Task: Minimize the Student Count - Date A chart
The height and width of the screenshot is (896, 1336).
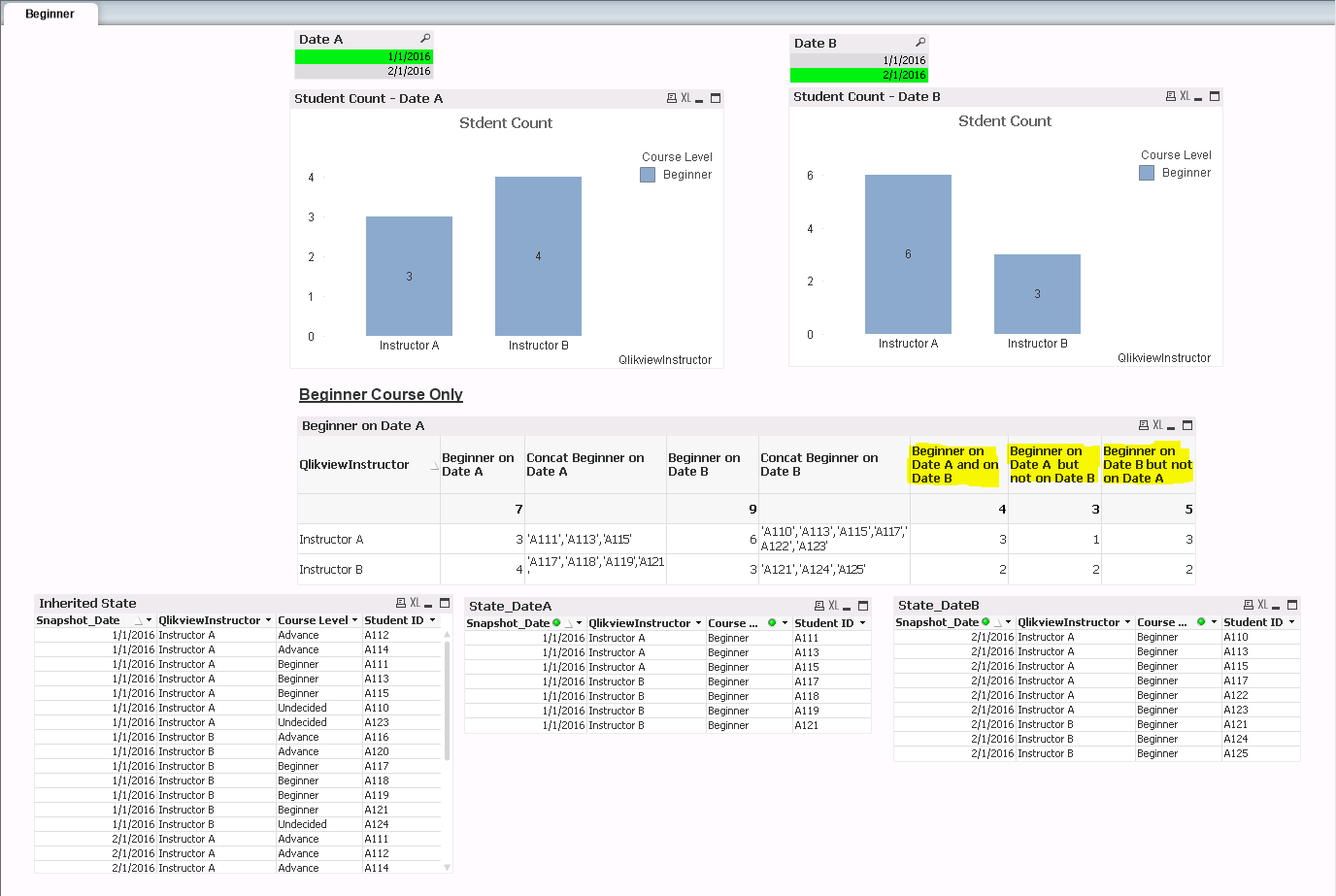Action: (x=699, y=98)
